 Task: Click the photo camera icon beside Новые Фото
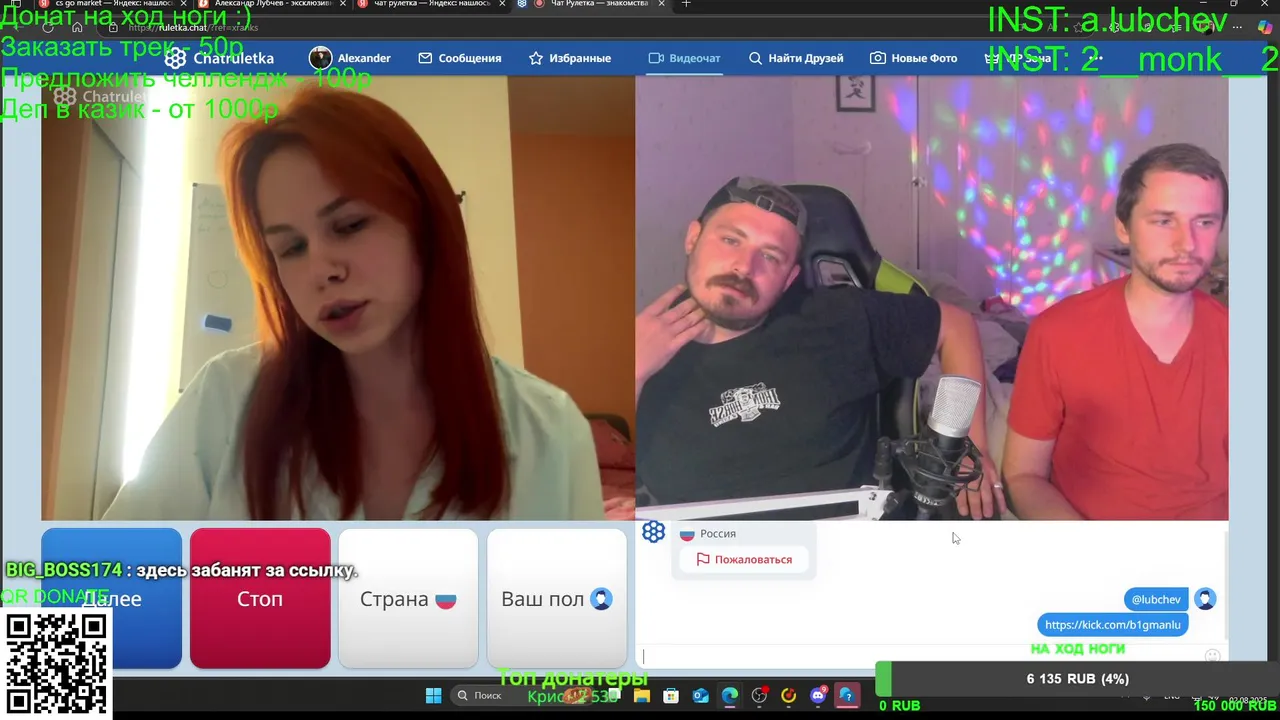pyautogui.click(x=877, y=58)
